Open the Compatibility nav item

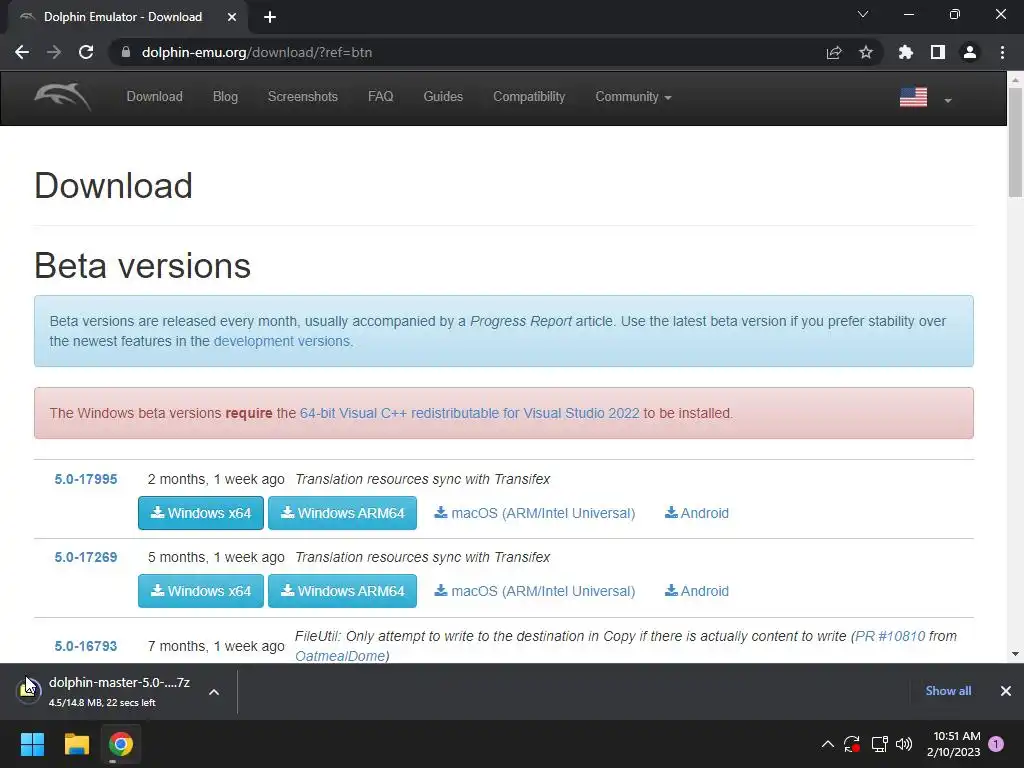[529, 97]
